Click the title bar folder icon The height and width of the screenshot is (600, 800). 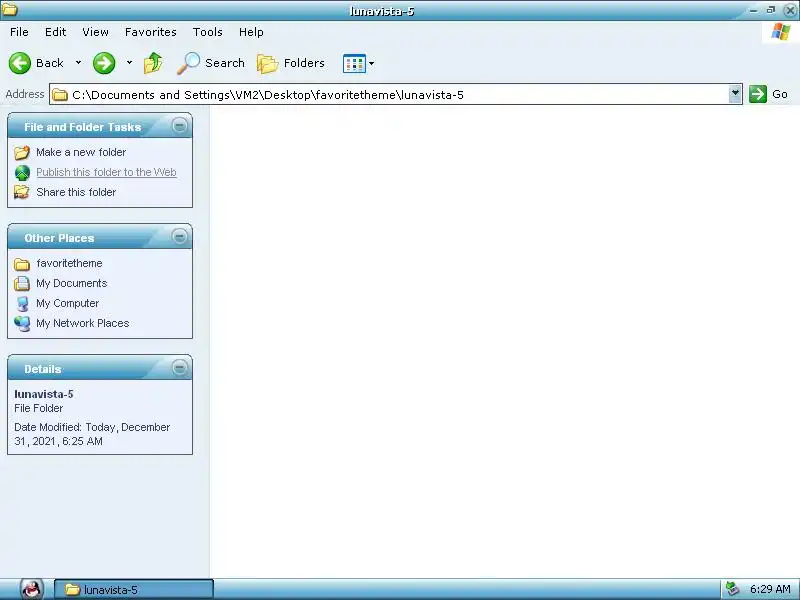(9, 9)
